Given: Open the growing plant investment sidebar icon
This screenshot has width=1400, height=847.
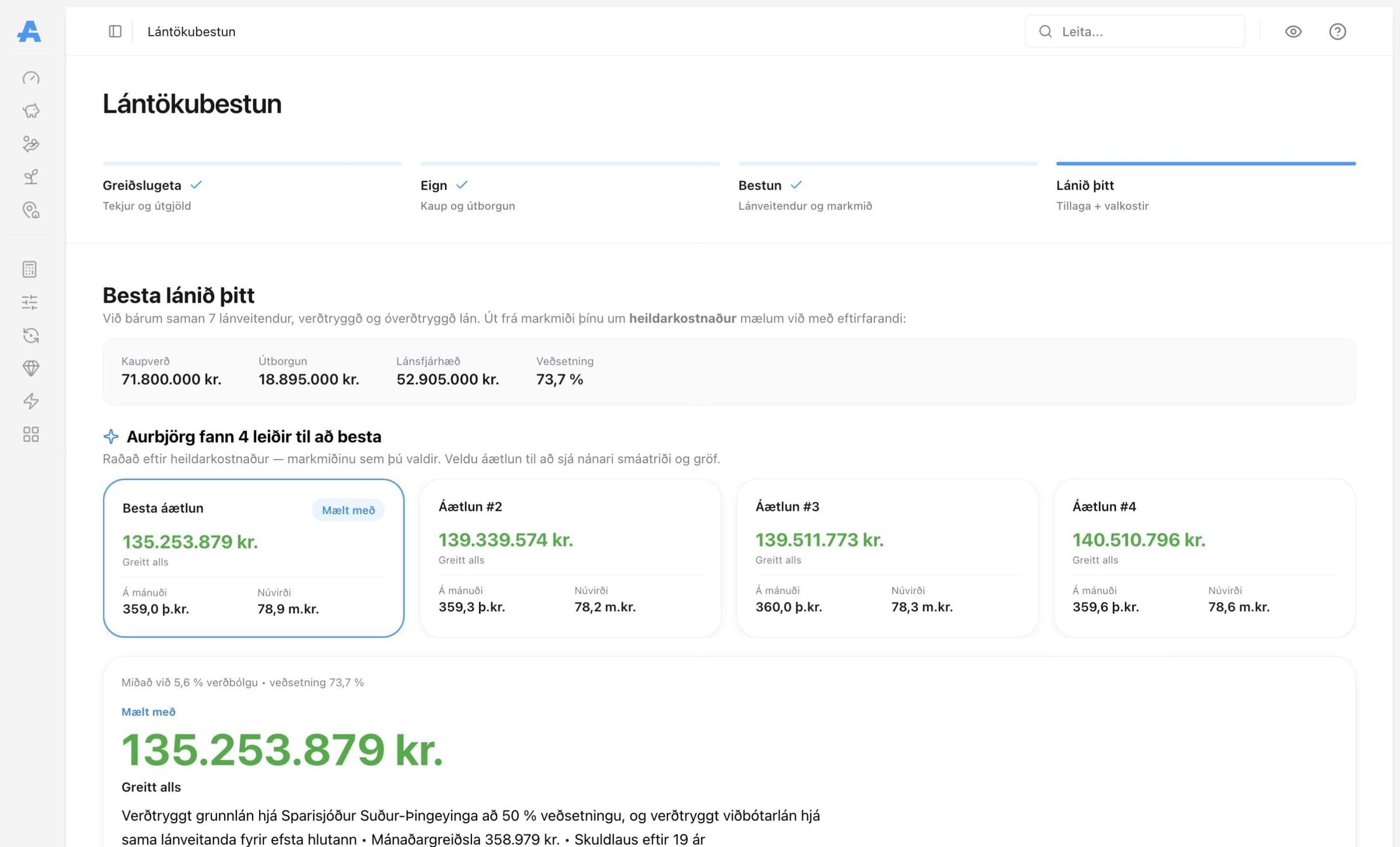Looking at the screenshot, I should pos(31,177).
